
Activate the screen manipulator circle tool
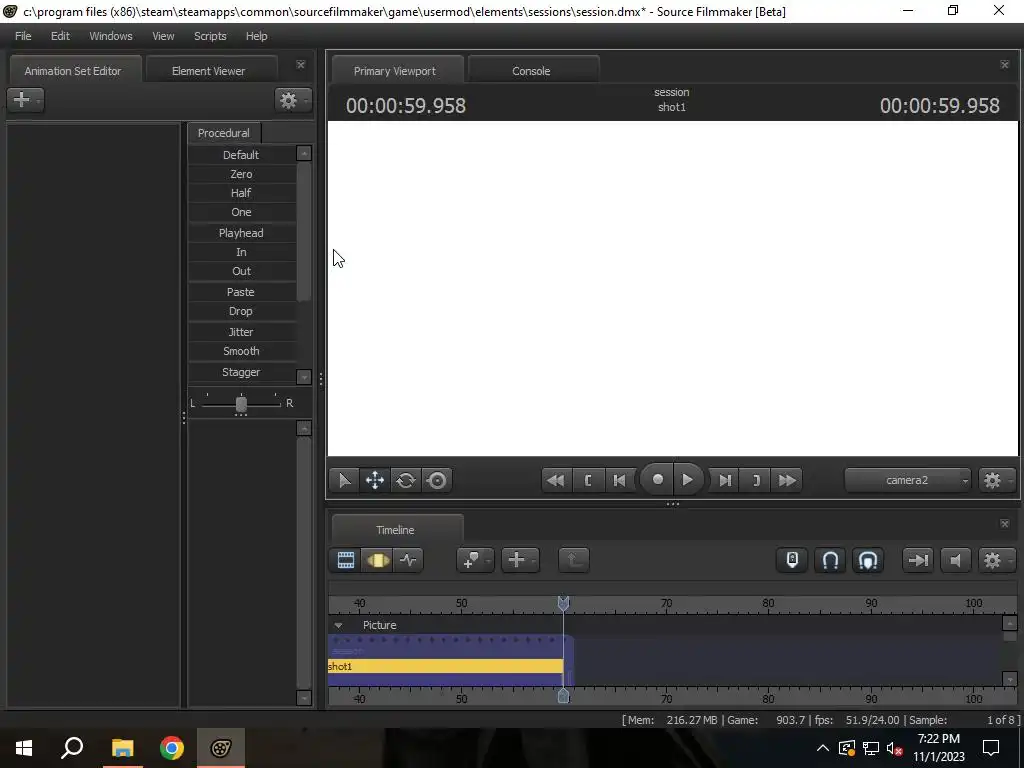point(437,481)
